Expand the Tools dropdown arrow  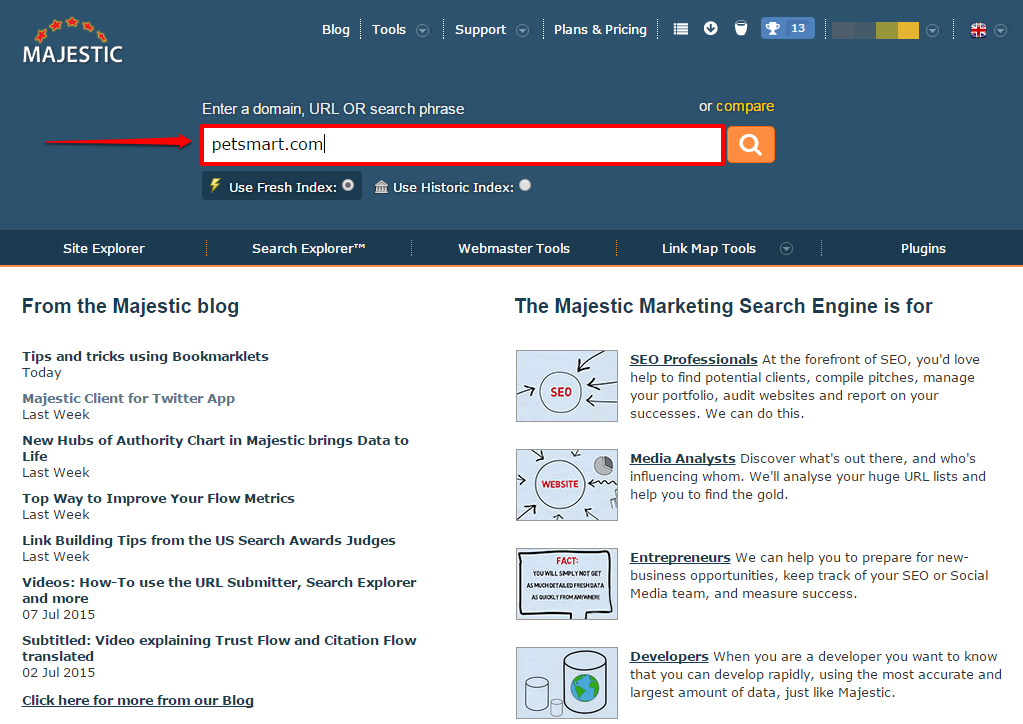click(423, 30)
